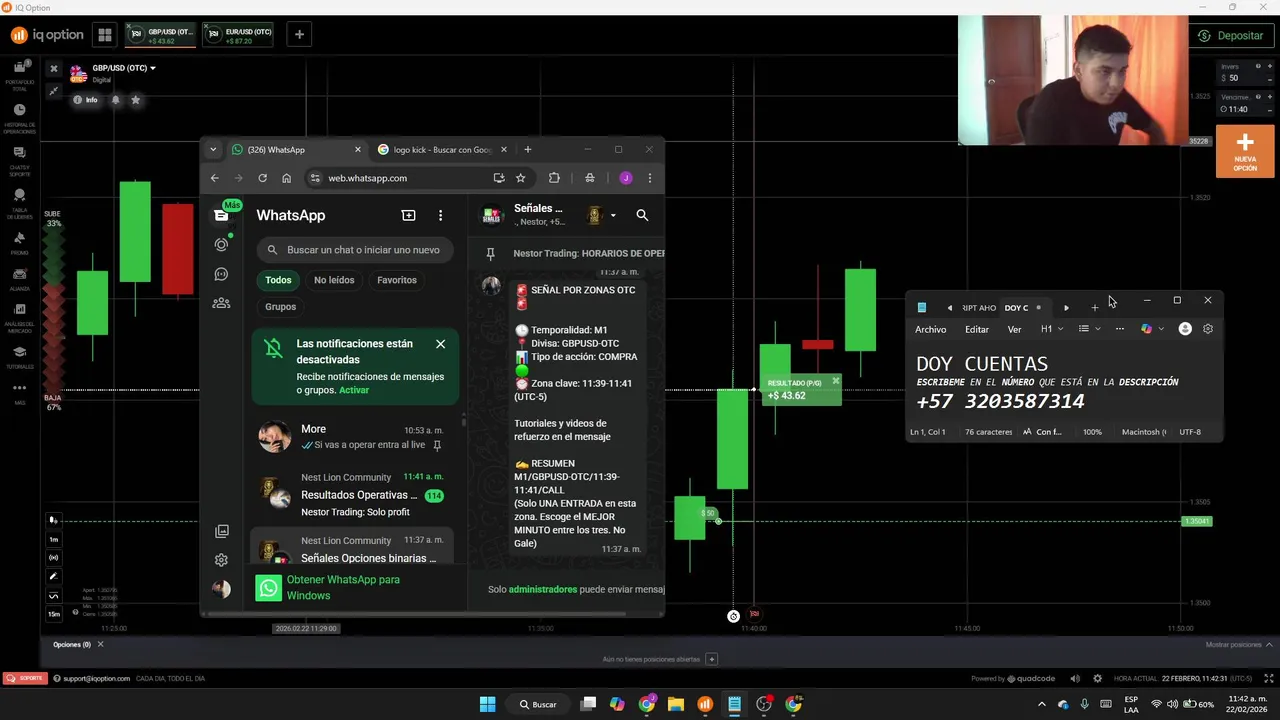The width and height of the screenshot is (1280, 720).
Task: Open Tabla de Líderes sidebar icon
Action: click(20, 203)
